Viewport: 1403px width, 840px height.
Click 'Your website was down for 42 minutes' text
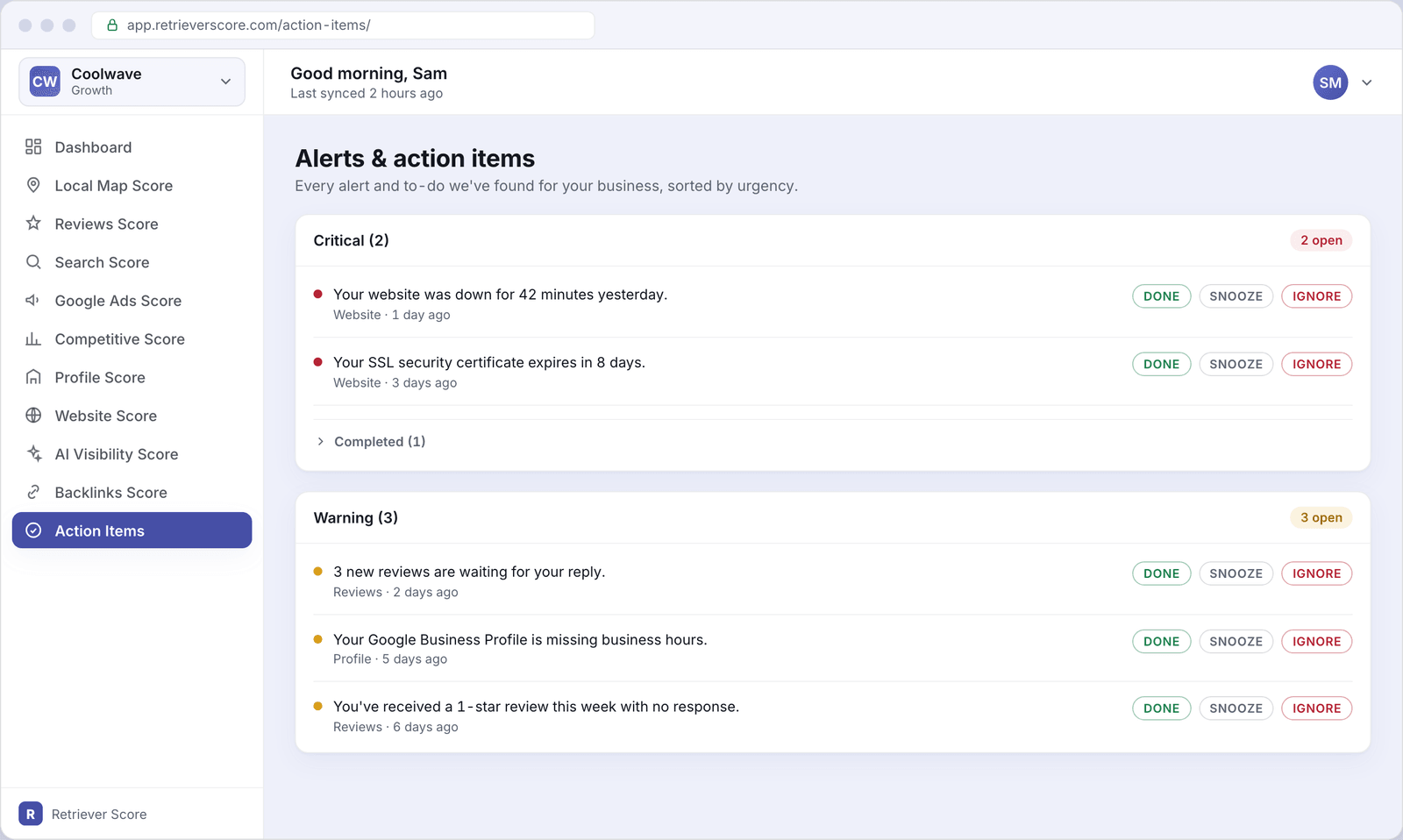tap(500, 295)
